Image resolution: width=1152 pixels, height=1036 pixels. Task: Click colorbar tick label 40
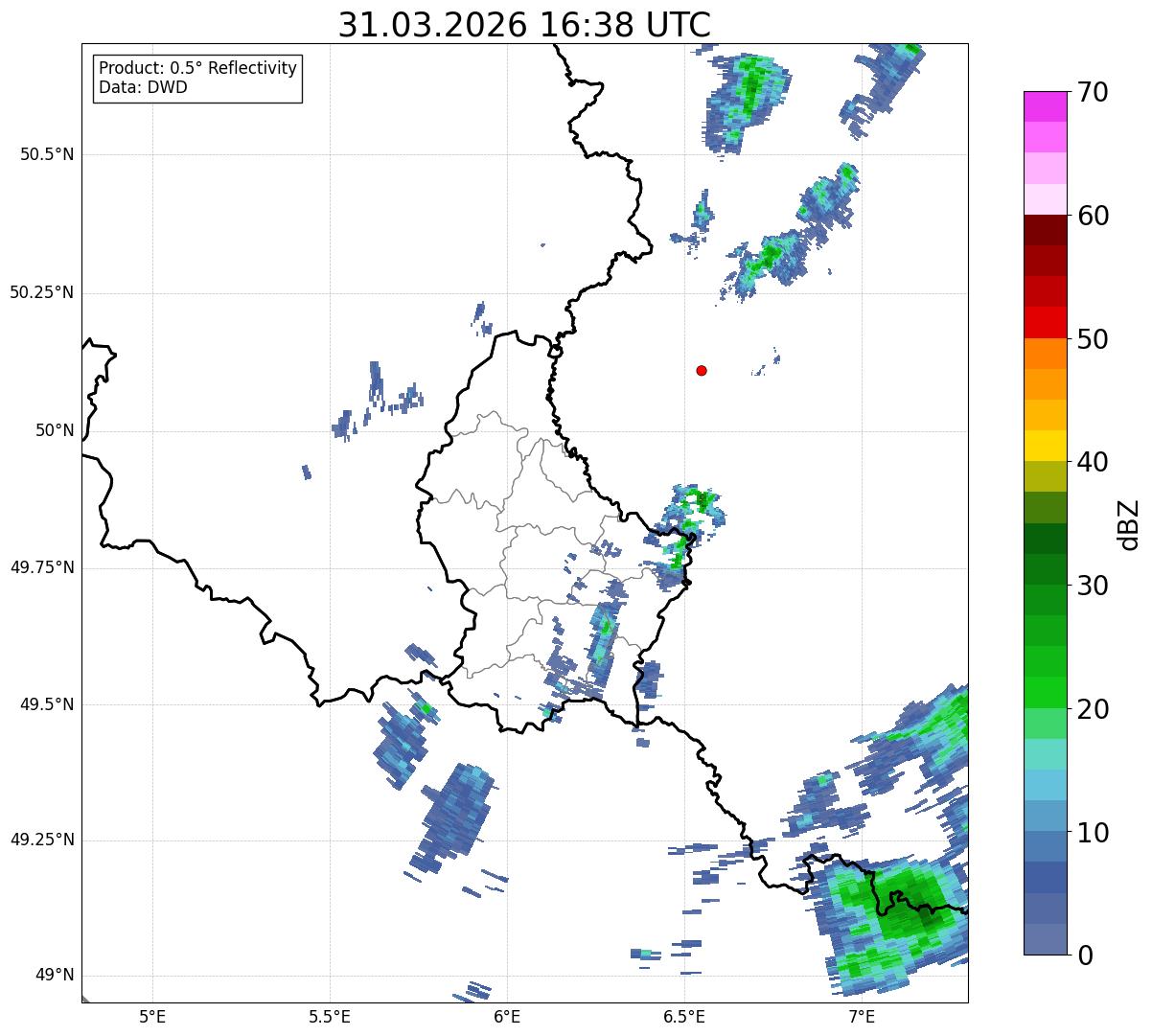pos(1092,462)
